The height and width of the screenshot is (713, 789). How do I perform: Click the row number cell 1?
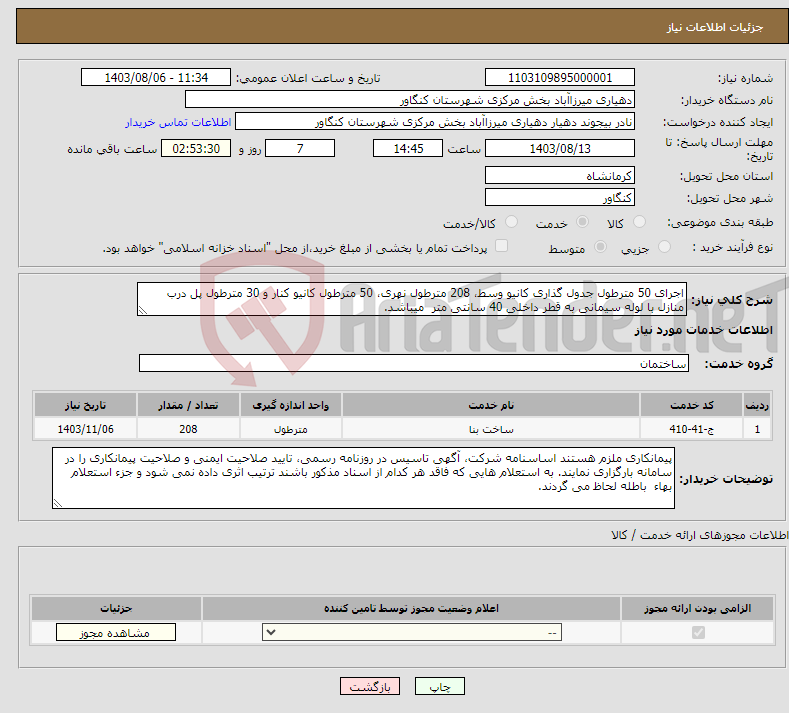click(x=757, y=429)
